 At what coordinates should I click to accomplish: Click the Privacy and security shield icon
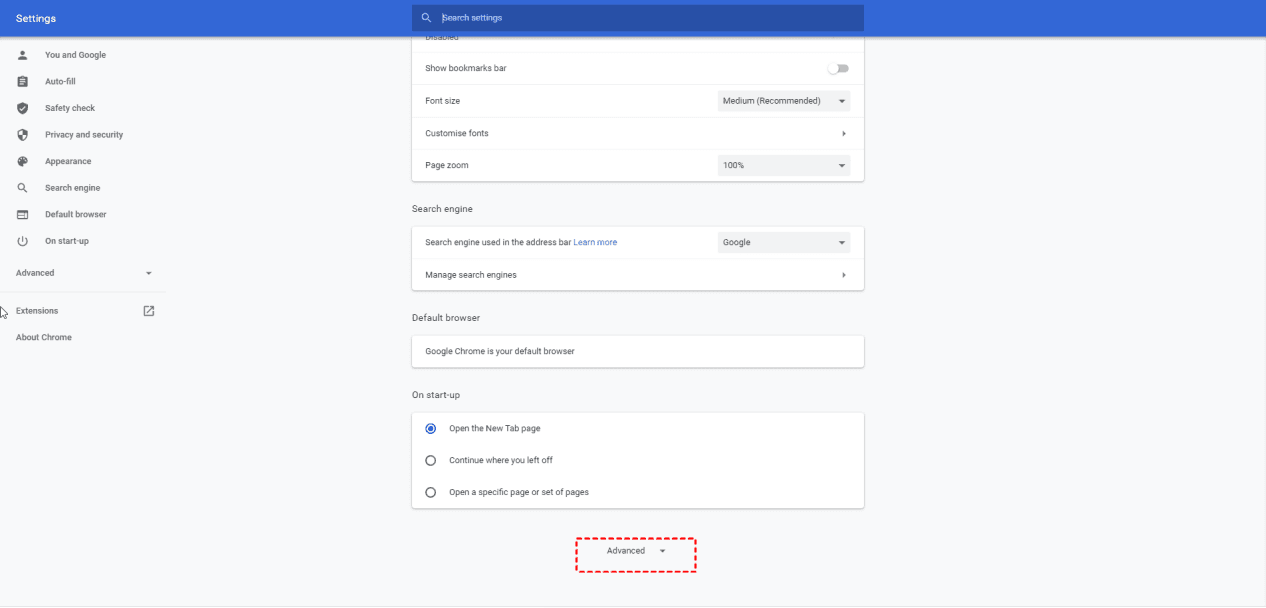[23, 135]
